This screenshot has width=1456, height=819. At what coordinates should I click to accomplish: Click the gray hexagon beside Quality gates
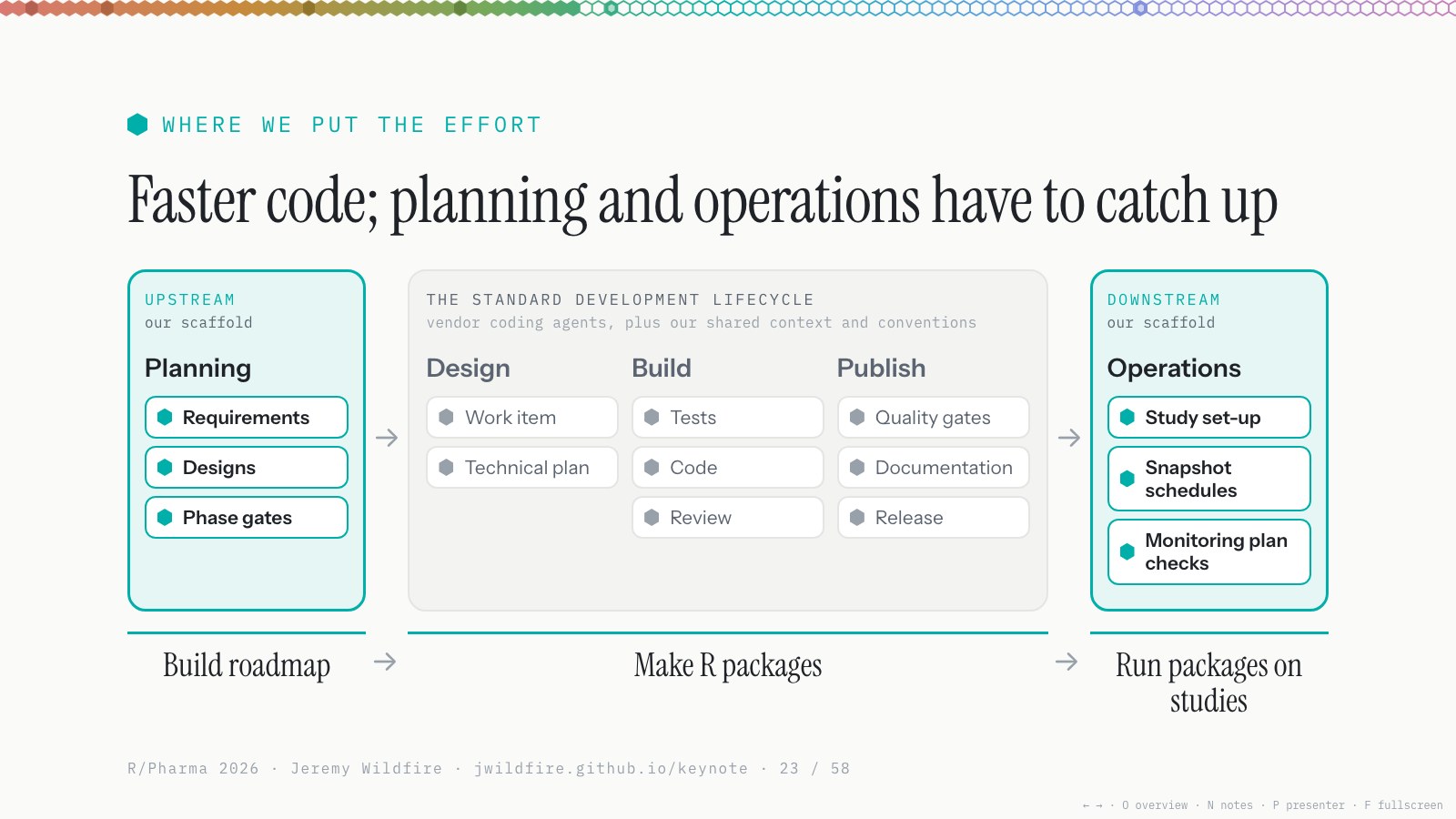point(857,417)
